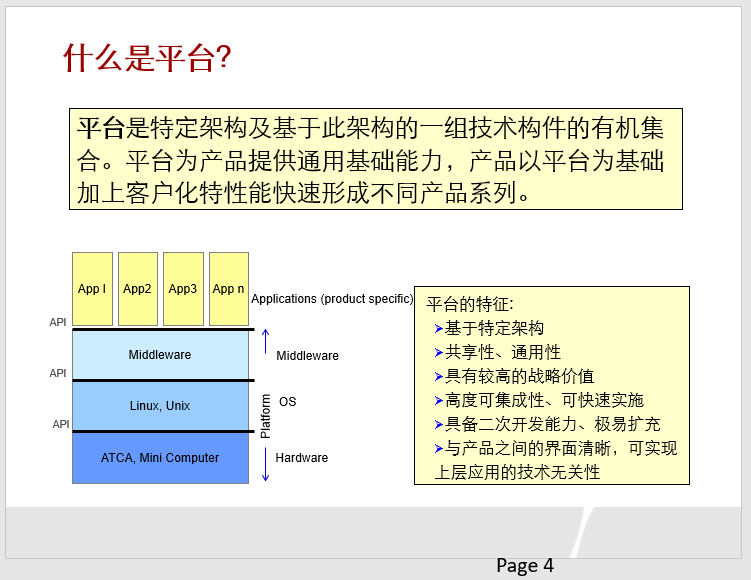
Task: Click the App I block
Action: [92, 289]
